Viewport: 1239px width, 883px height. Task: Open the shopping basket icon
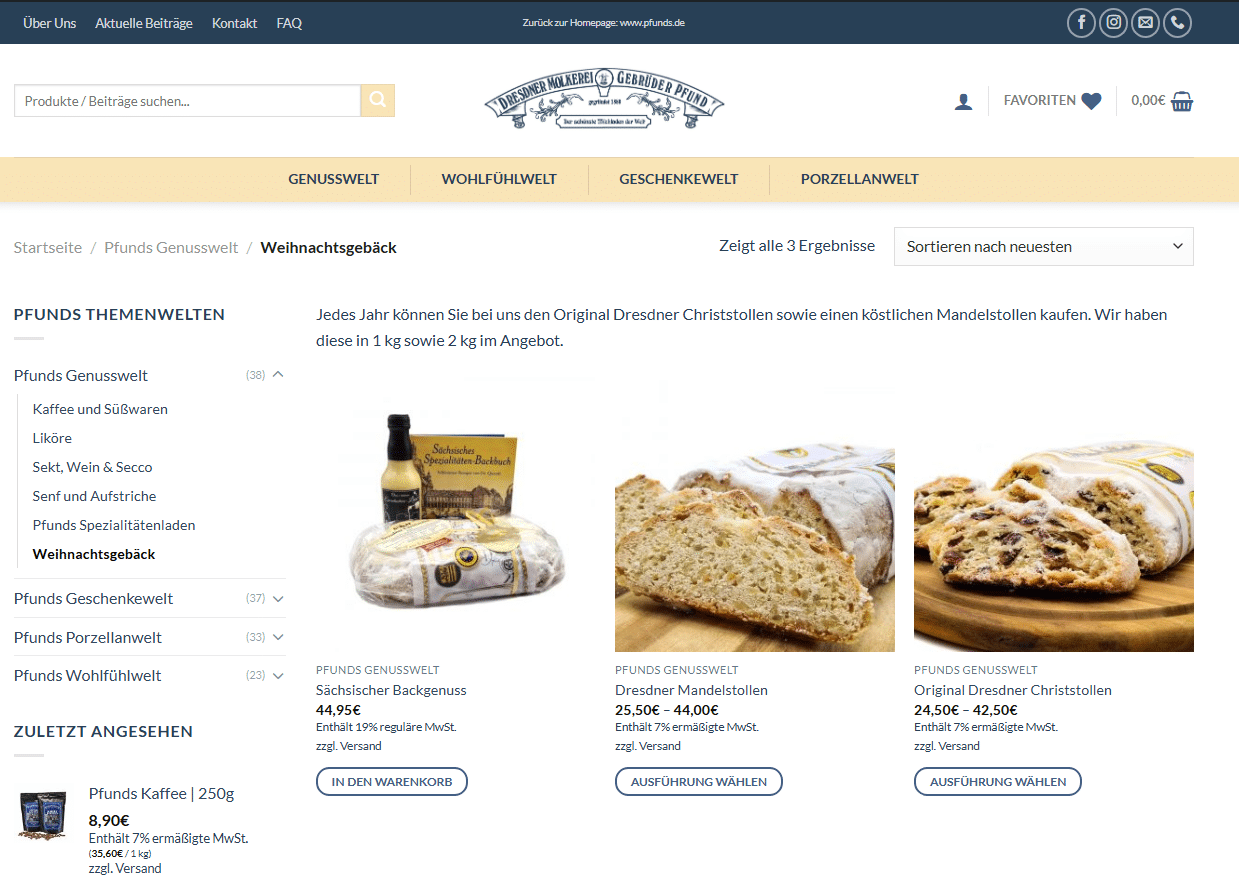point(1182,101)
